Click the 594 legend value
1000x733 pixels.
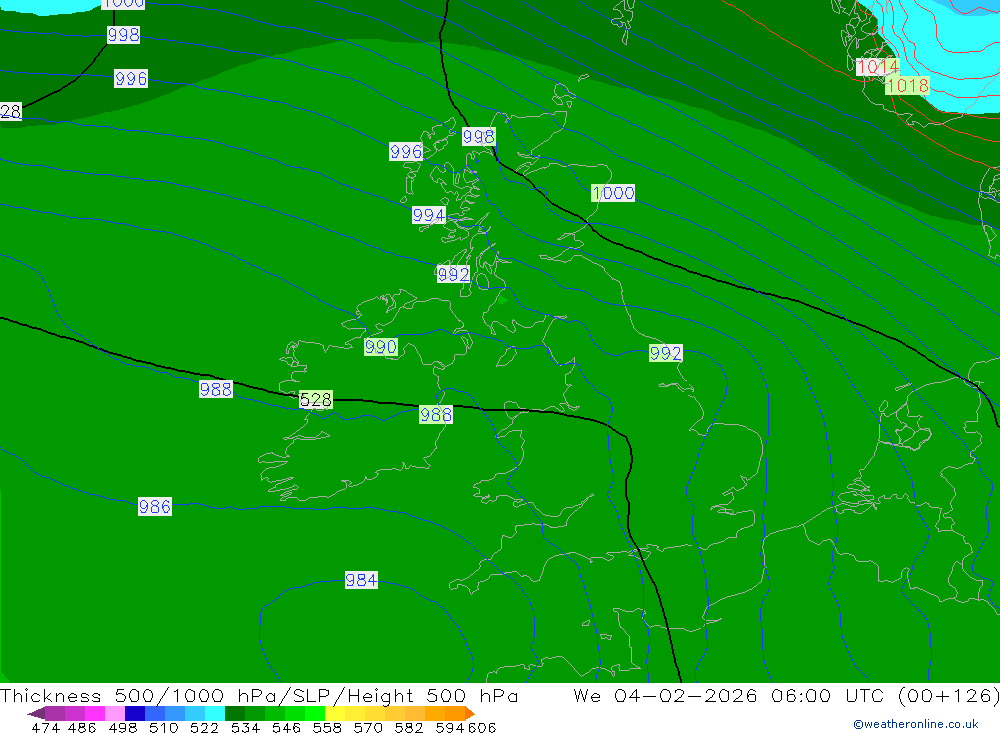[x=451, y=727]
